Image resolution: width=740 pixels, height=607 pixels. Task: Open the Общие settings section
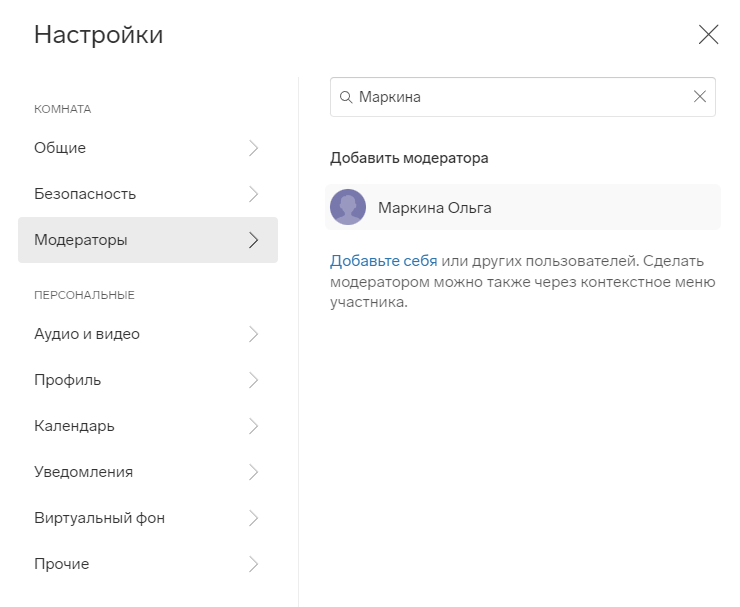pyautogui.click(x=148, y=148)
